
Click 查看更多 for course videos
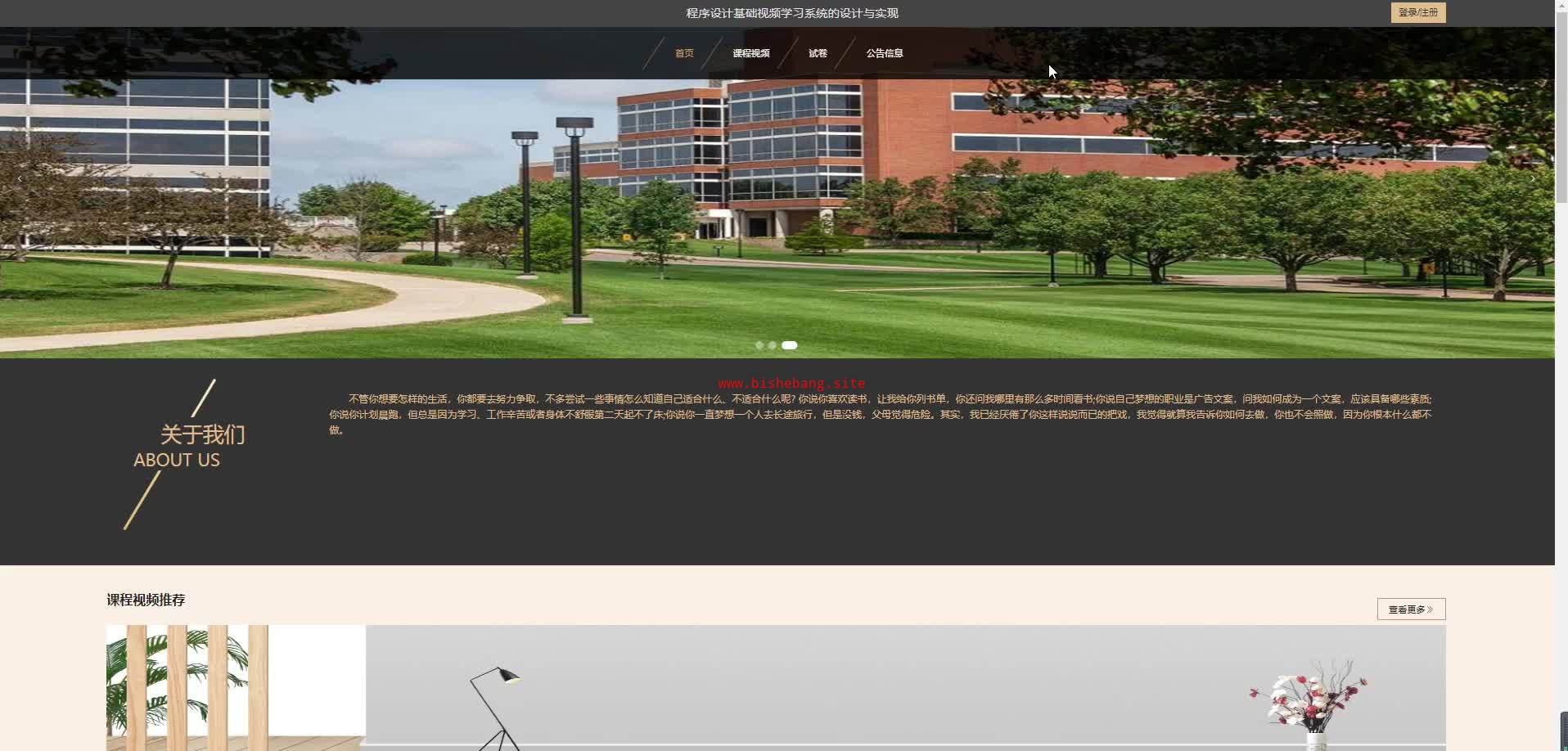pyautogui.click(x=1411, y=609)
